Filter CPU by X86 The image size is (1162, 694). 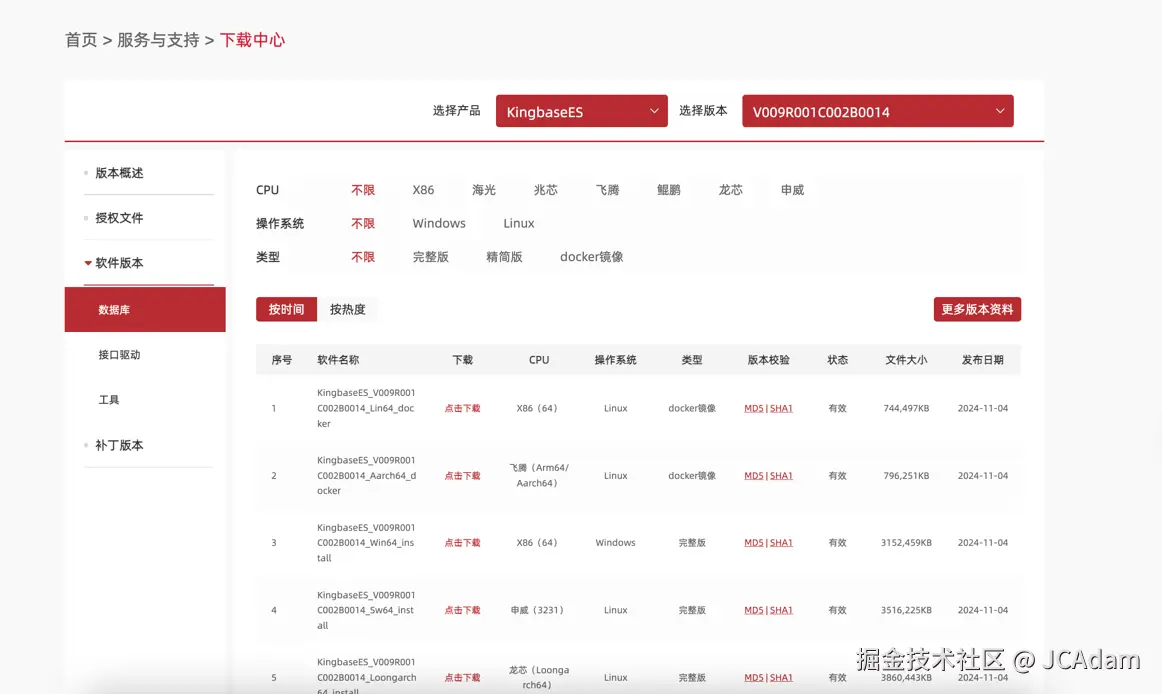pyautogui.click(x=423, y=191)
